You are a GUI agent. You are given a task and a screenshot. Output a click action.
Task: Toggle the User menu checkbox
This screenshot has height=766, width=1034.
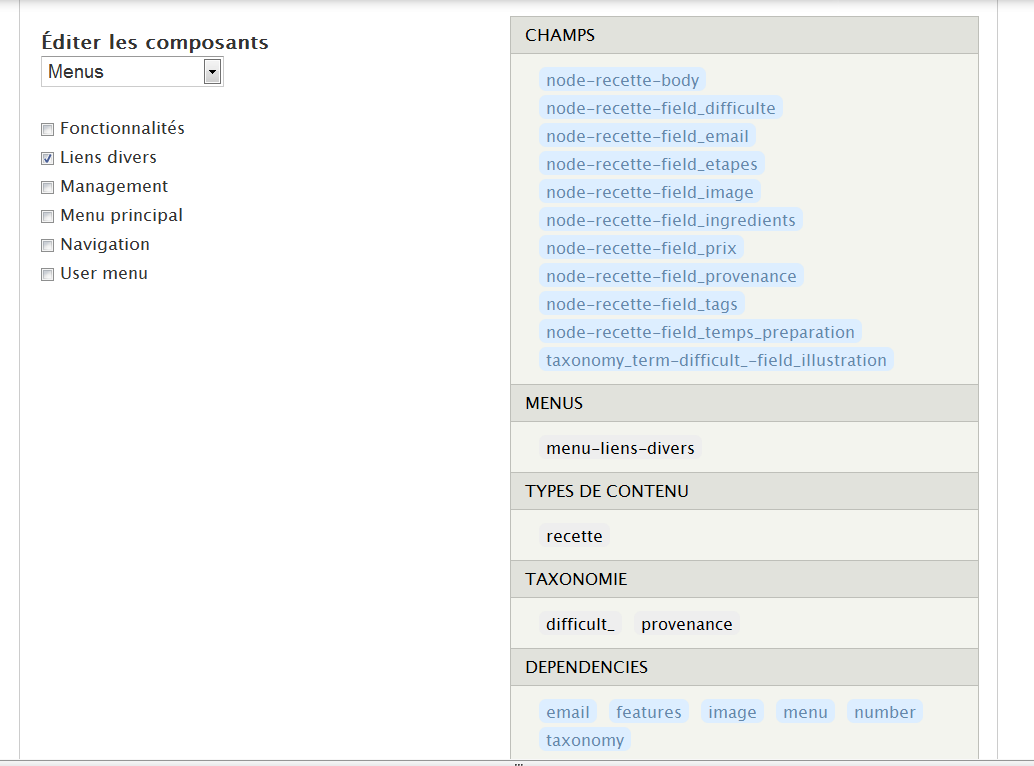(x=47, y=274)
